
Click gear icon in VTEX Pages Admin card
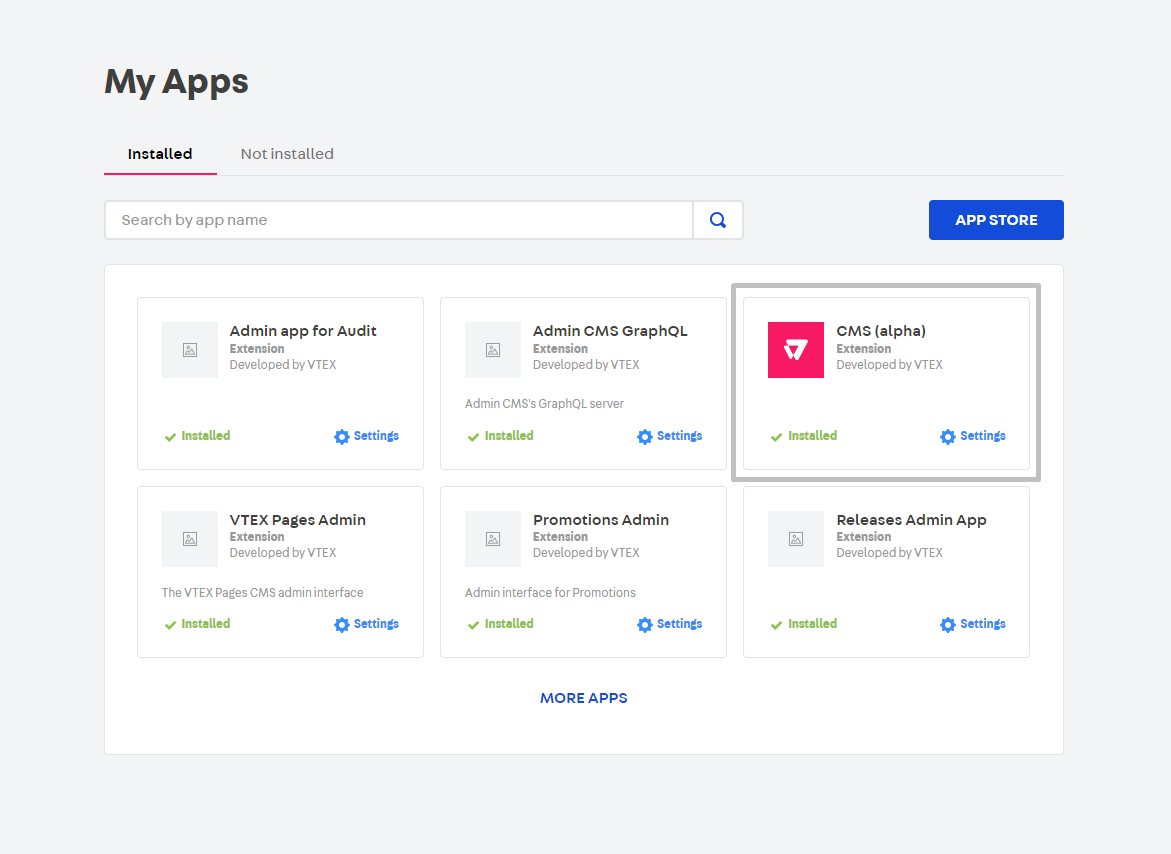point(341,625)
